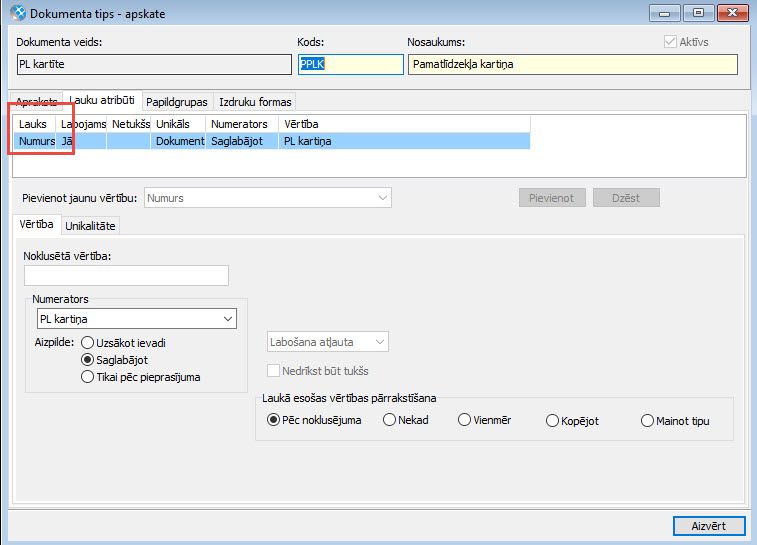Switch to Lauku atribūti tab

[x=102, y=100]
